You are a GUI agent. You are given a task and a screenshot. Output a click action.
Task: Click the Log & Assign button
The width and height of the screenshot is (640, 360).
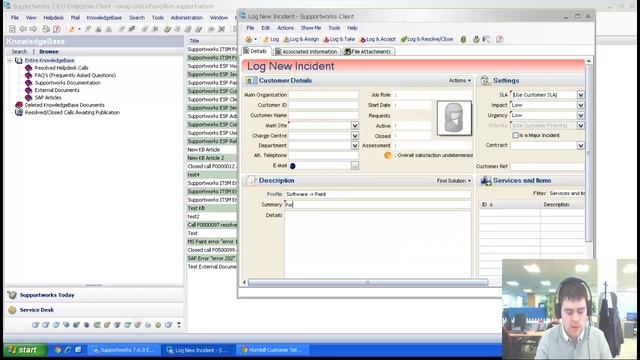point(301,39)
